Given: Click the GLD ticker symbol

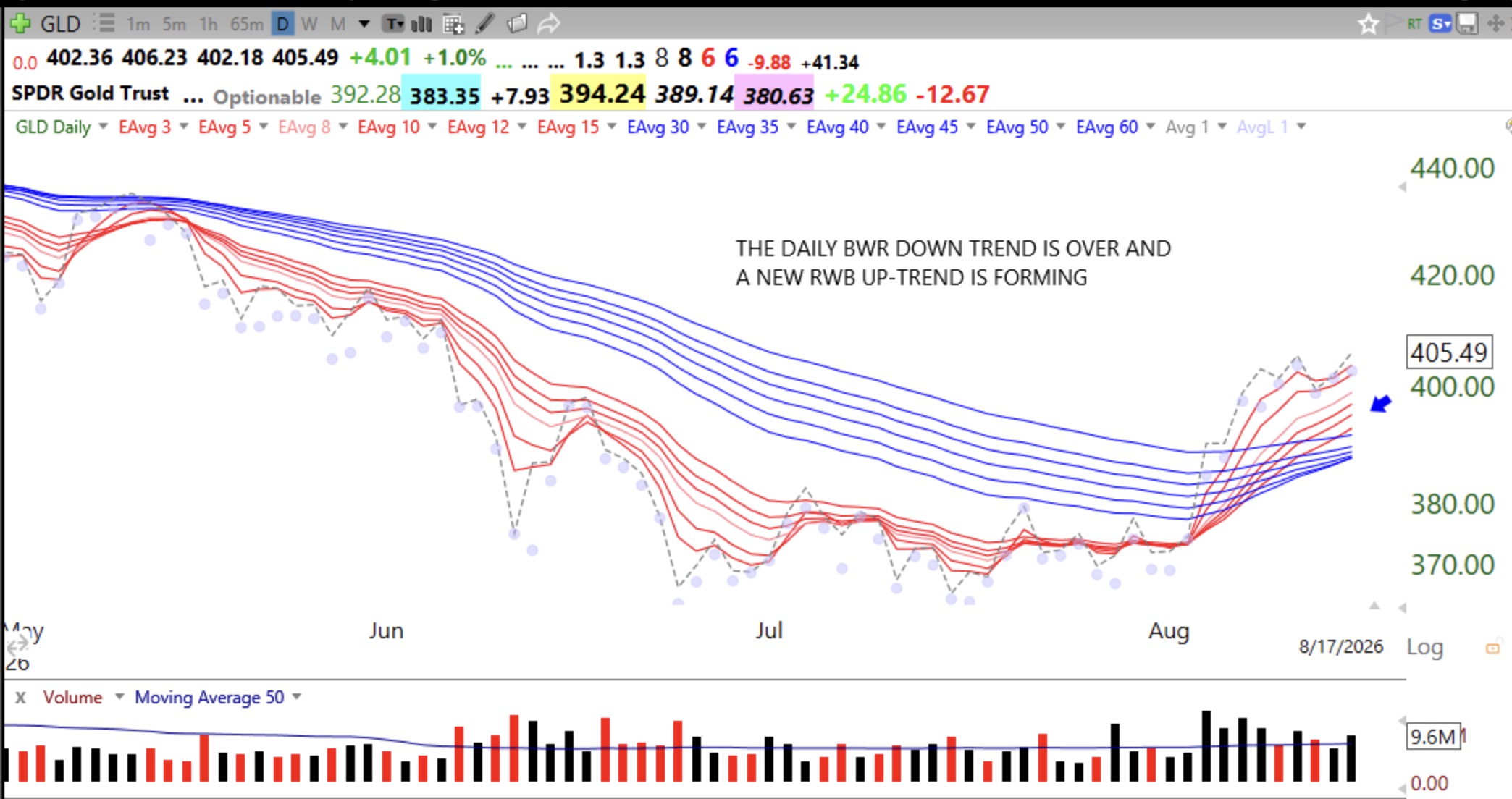Looking at the screenshot, I should [60, 24].
